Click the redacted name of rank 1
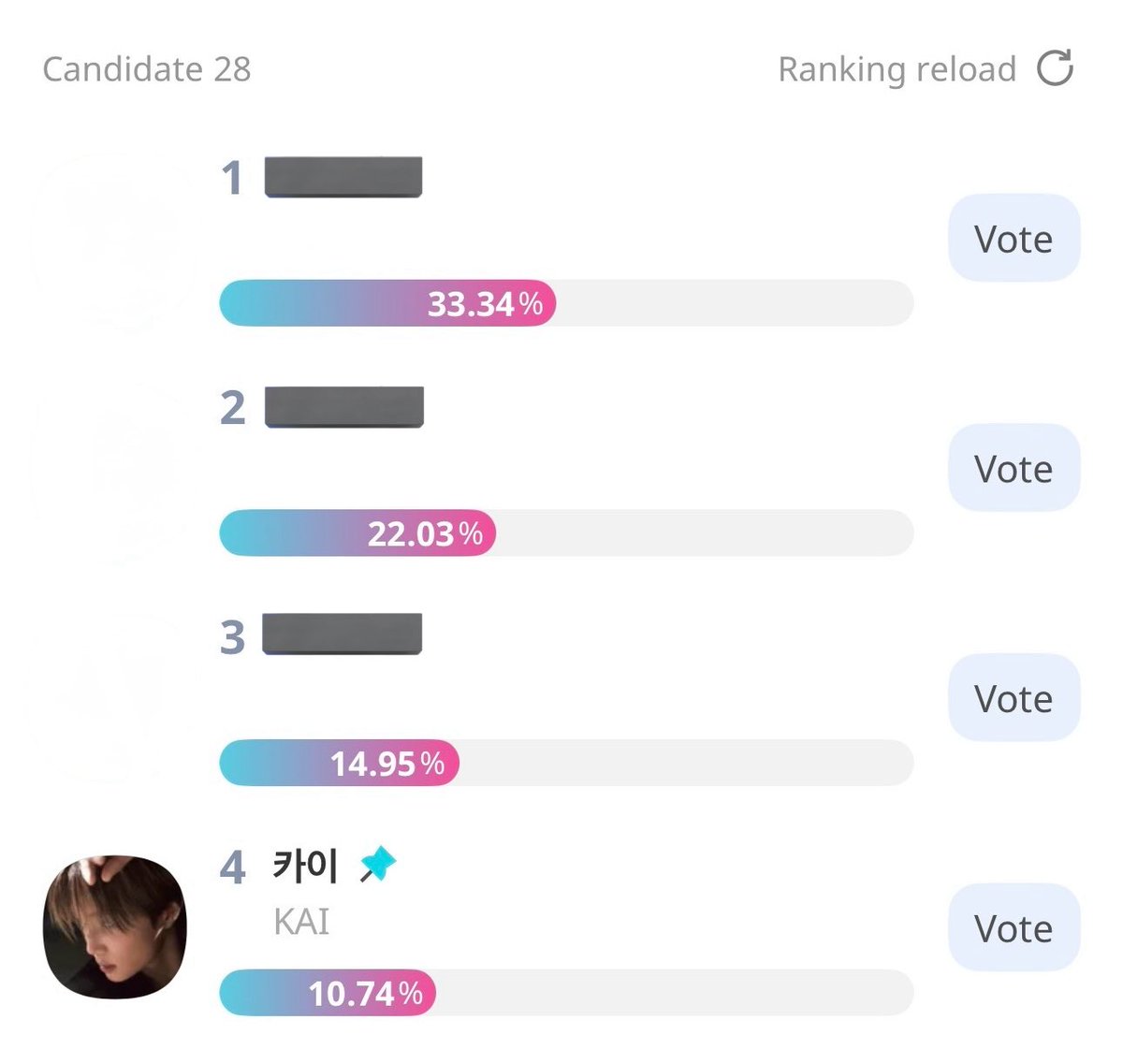This screenshot has height=1064, width=1123. [x=343, y=177]
